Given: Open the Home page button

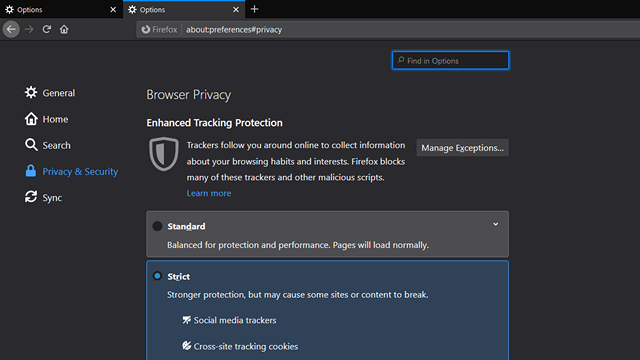Looking at the screenshot, I should (64, 29).
